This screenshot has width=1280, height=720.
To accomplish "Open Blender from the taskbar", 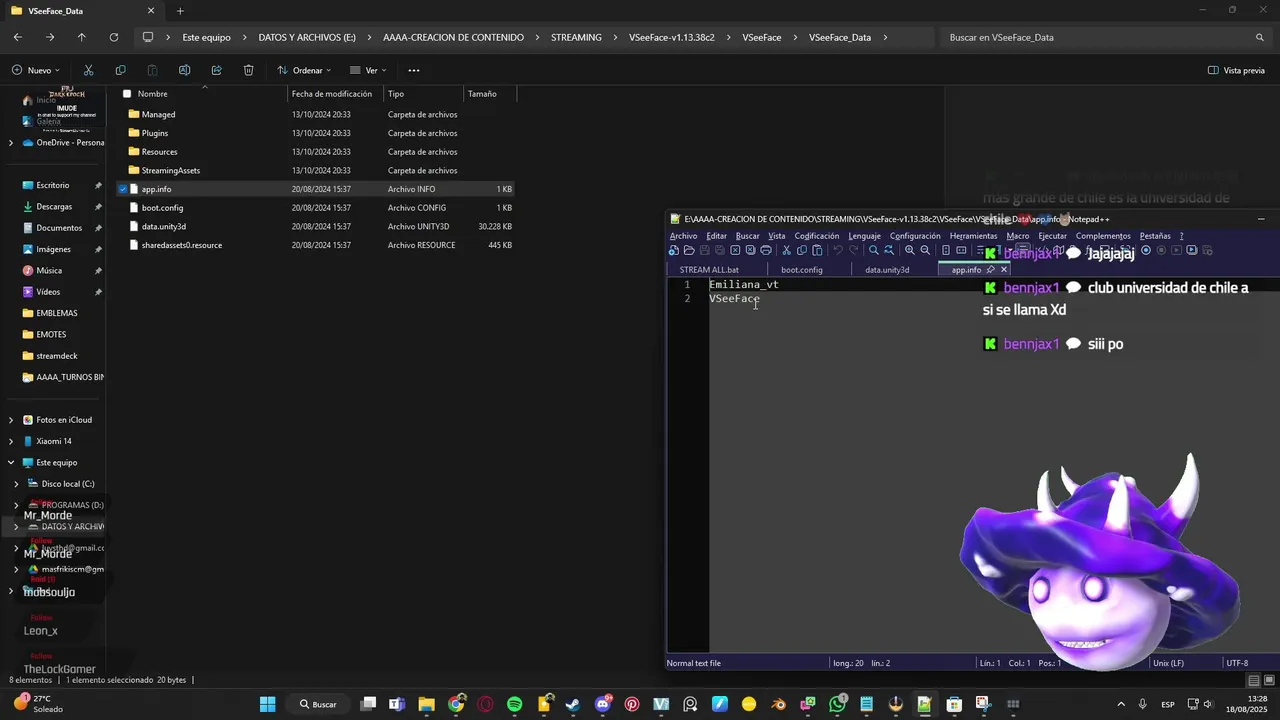I will pos(779,704).
